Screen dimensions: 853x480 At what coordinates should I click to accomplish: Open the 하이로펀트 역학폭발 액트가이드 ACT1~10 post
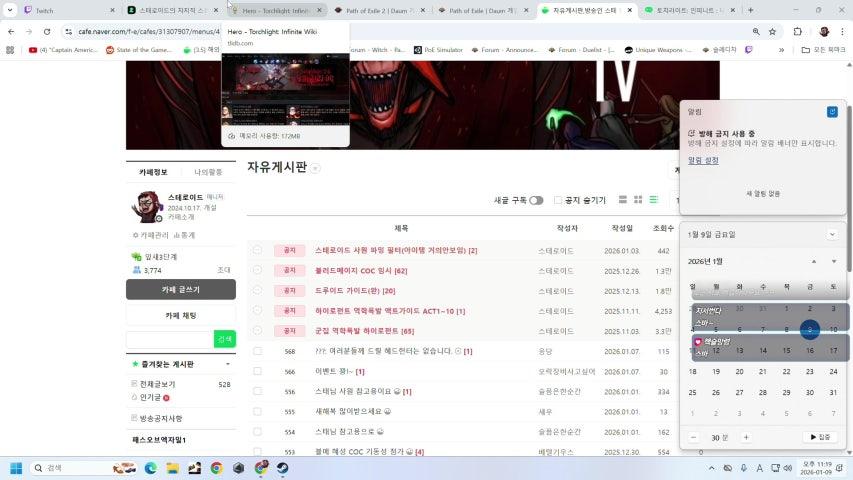click(390, 311)
